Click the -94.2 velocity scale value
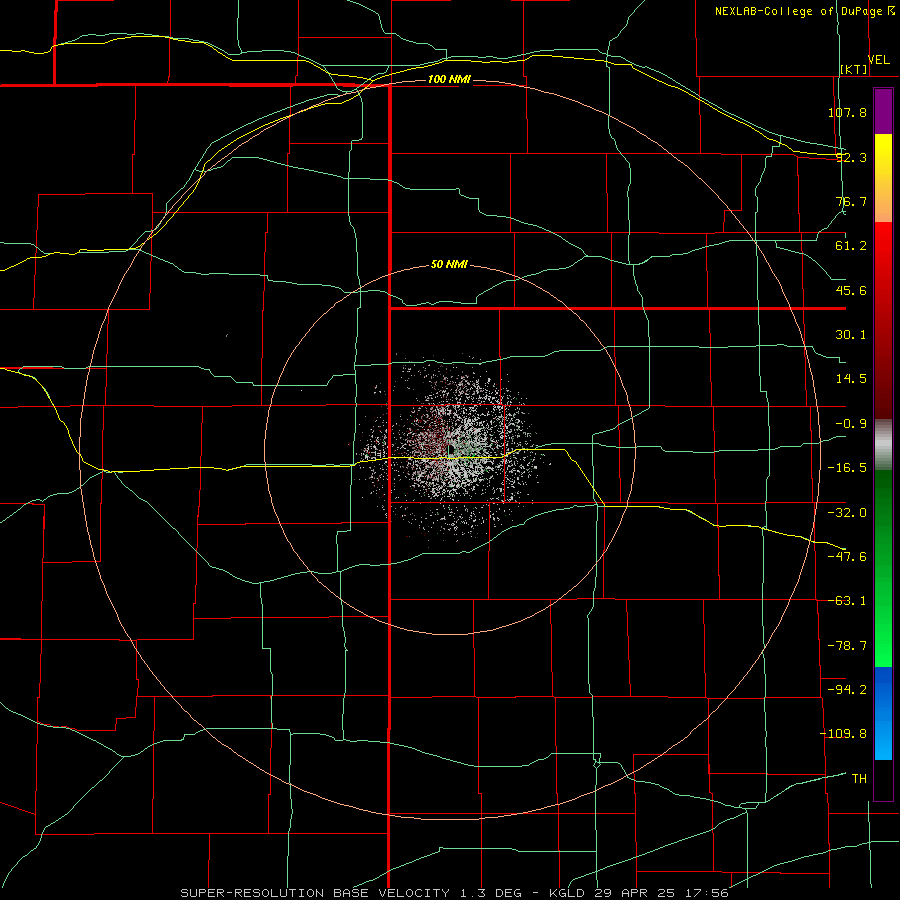900x900 pixels. click(x=847, y=689)
